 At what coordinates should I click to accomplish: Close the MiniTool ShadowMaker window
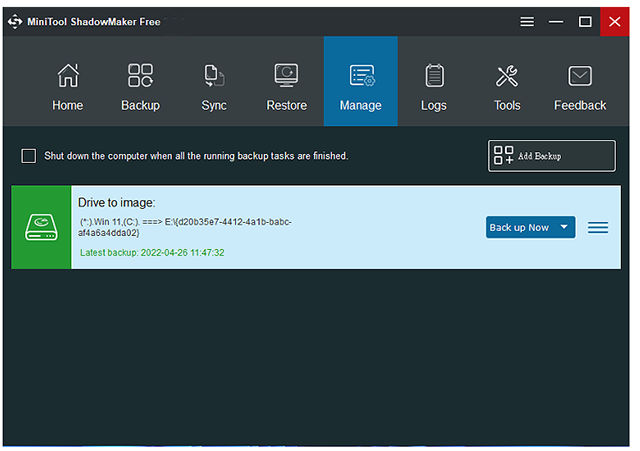click(614, 21)
